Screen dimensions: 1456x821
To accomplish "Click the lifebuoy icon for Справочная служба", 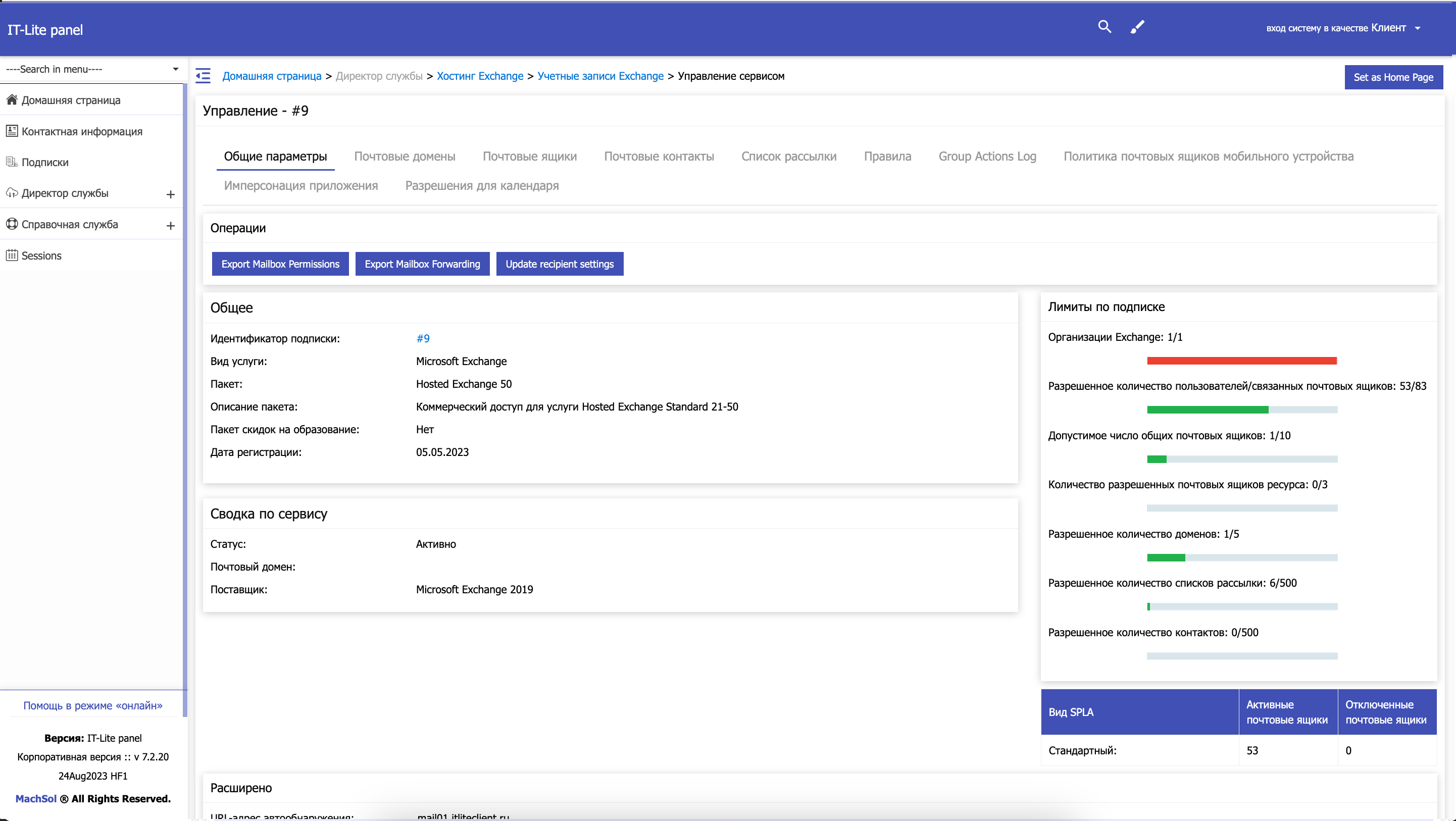I will click(x=12, y=224).
